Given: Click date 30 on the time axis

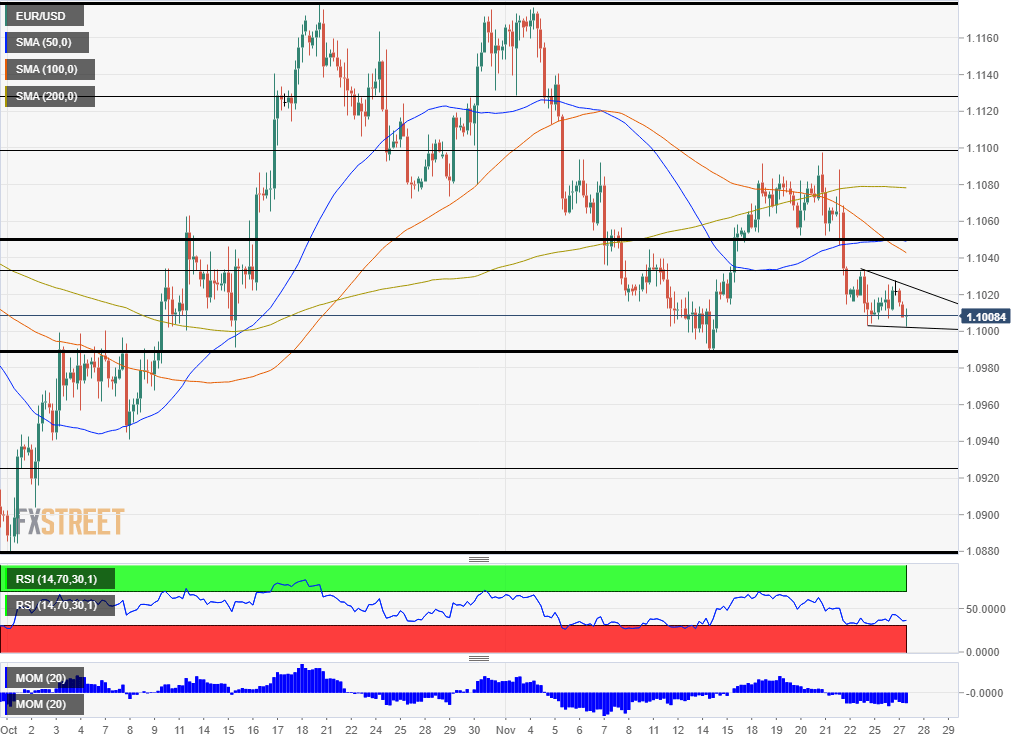Looking at the screenshot, I should (474, 730).
